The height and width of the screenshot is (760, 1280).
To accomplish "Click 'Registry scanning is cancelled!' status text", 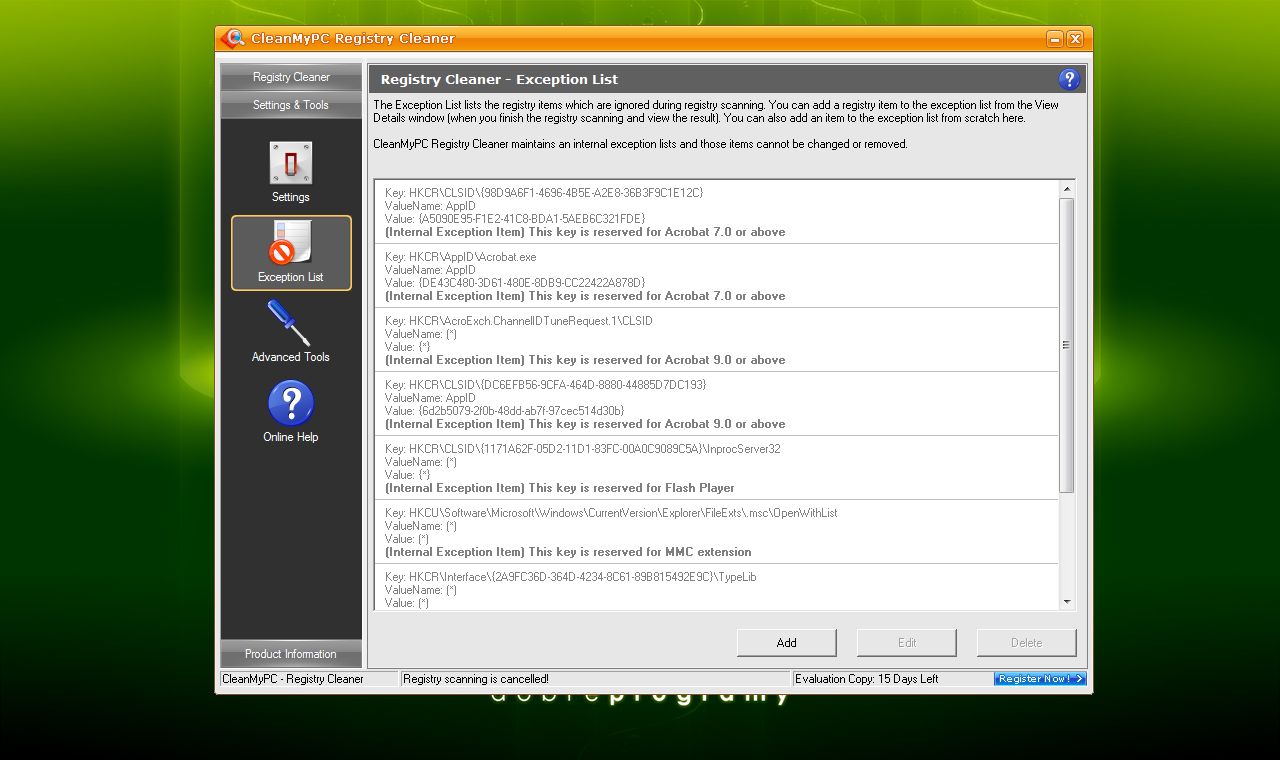I will tap(476, 679).
